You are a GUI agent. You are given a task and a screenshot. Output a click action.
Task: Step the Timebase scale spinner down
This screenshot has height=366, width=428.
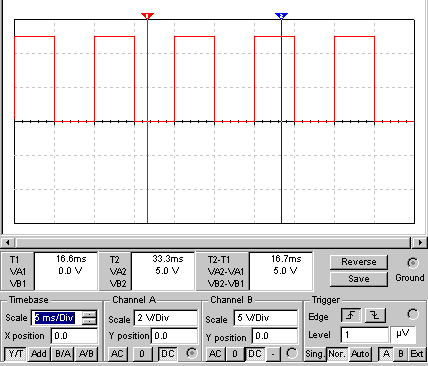pyautogui.click(x=89, y=321)
